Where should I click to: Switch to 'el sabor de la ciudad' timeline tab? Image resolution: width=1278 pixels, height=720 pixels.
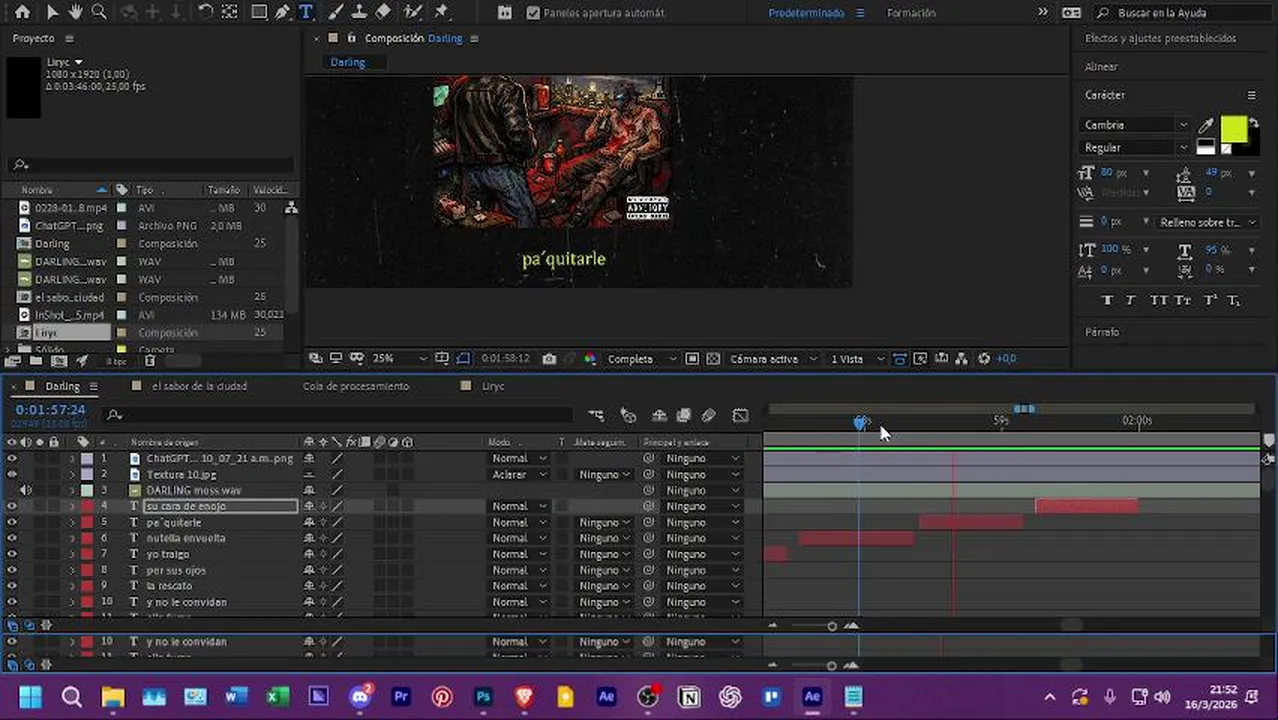click(199, 386)
